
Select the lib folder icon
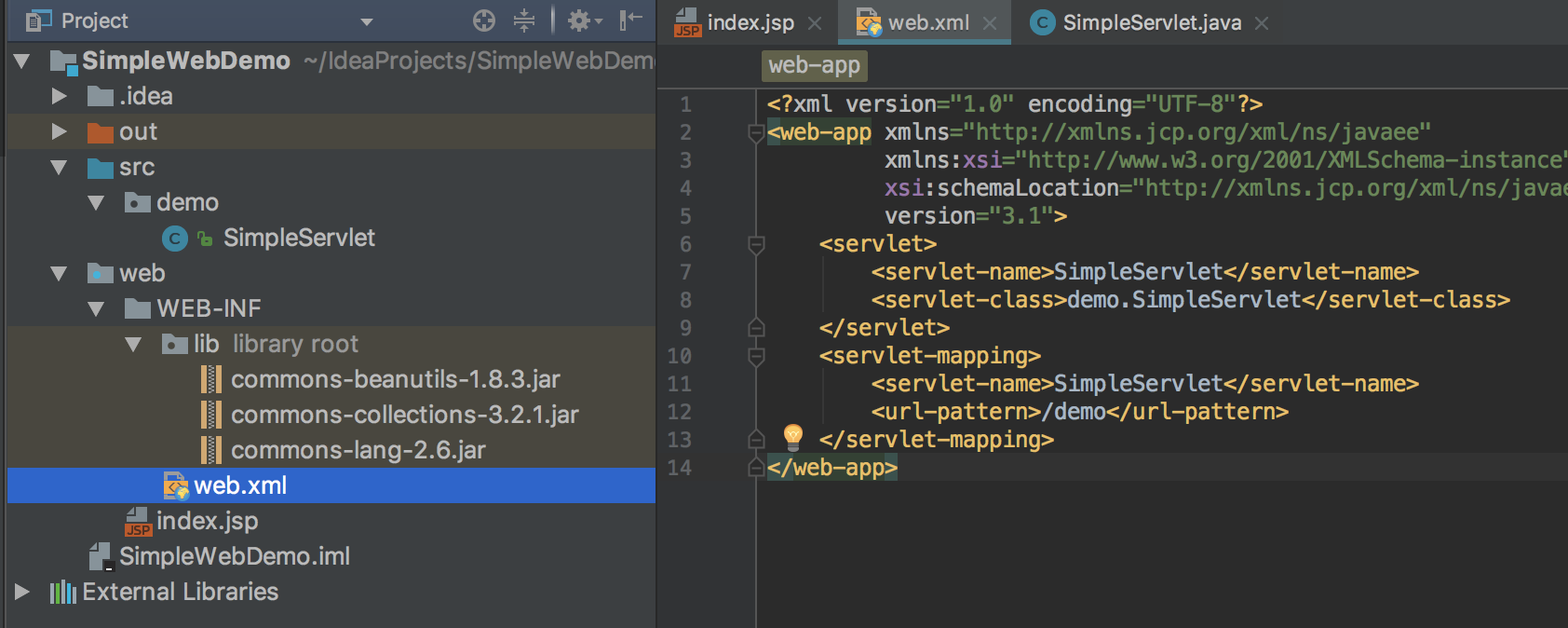coord(175,345)
